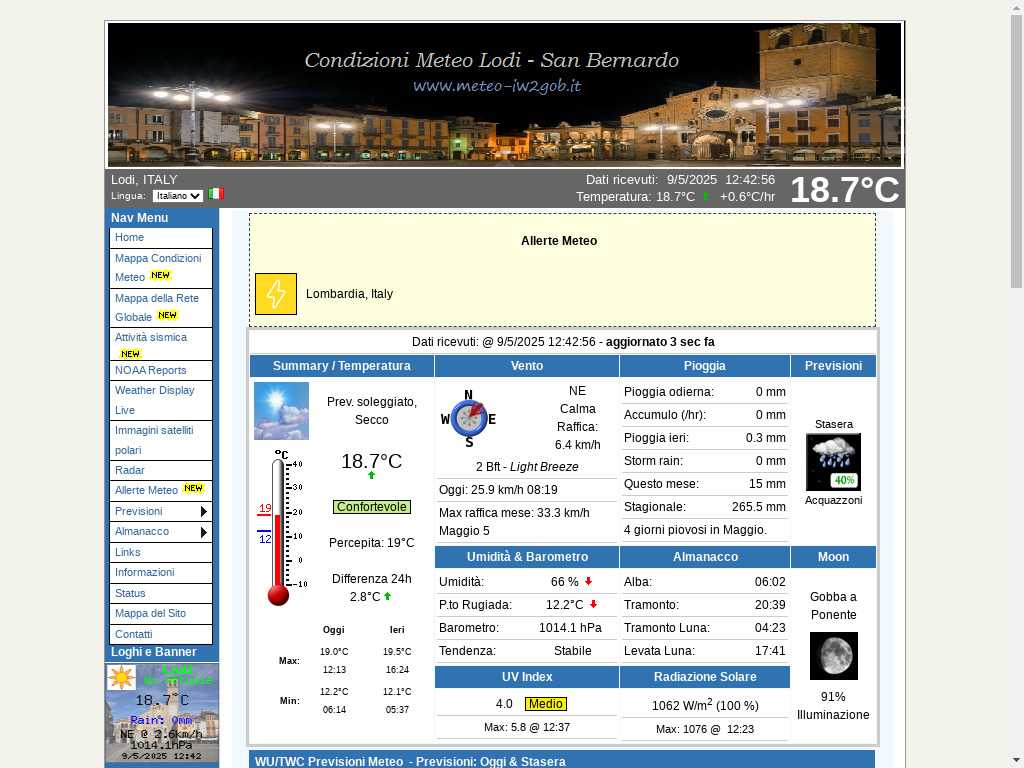The width and height of the screenshot is (1024, 768).
Task: Click the green 24h difference arrow
Action: [x=388, y=596]
